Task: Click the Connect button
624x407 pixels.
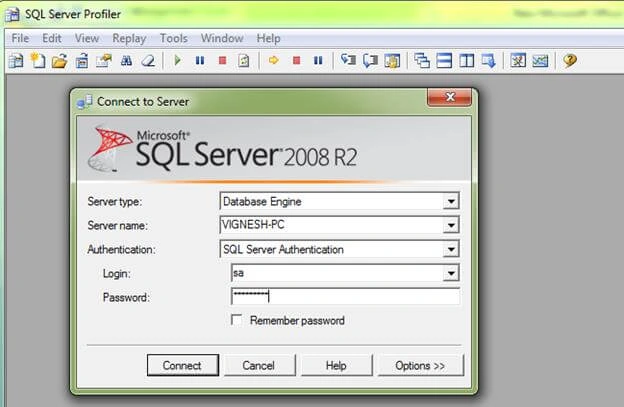Action: [x=183, y=365]
